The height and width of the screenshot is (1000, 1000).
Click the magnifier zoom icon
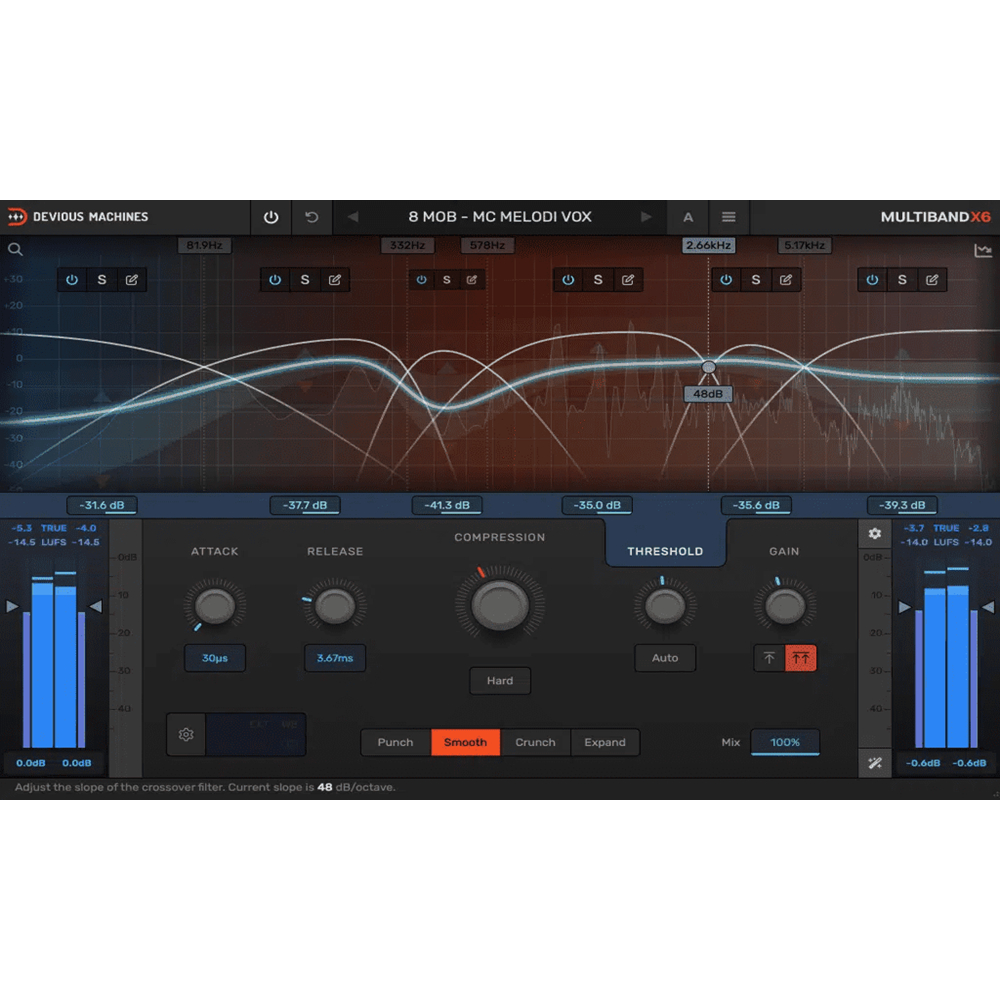pyautogui.click(x=15, y=250)
